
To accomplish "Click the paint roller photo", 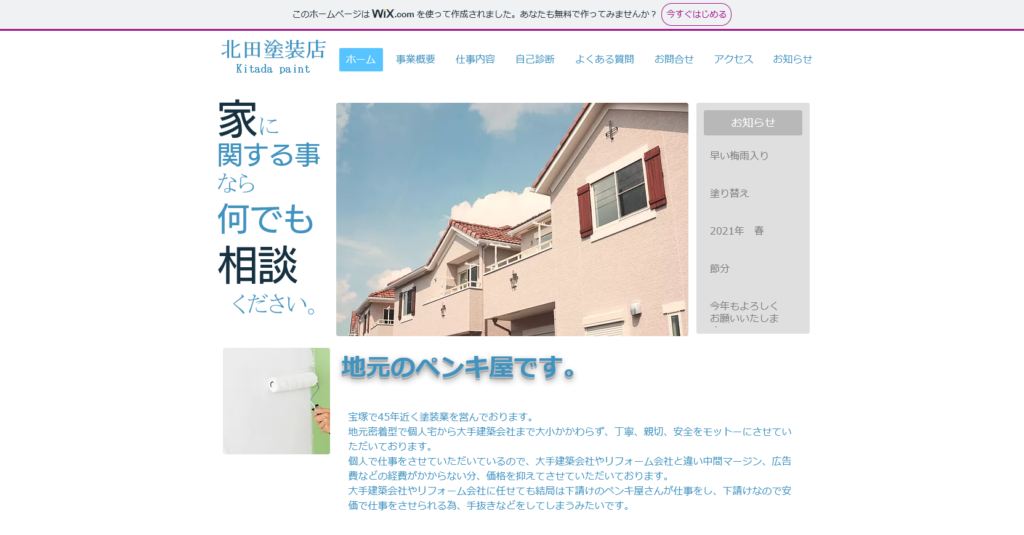I will pos(276,401).
